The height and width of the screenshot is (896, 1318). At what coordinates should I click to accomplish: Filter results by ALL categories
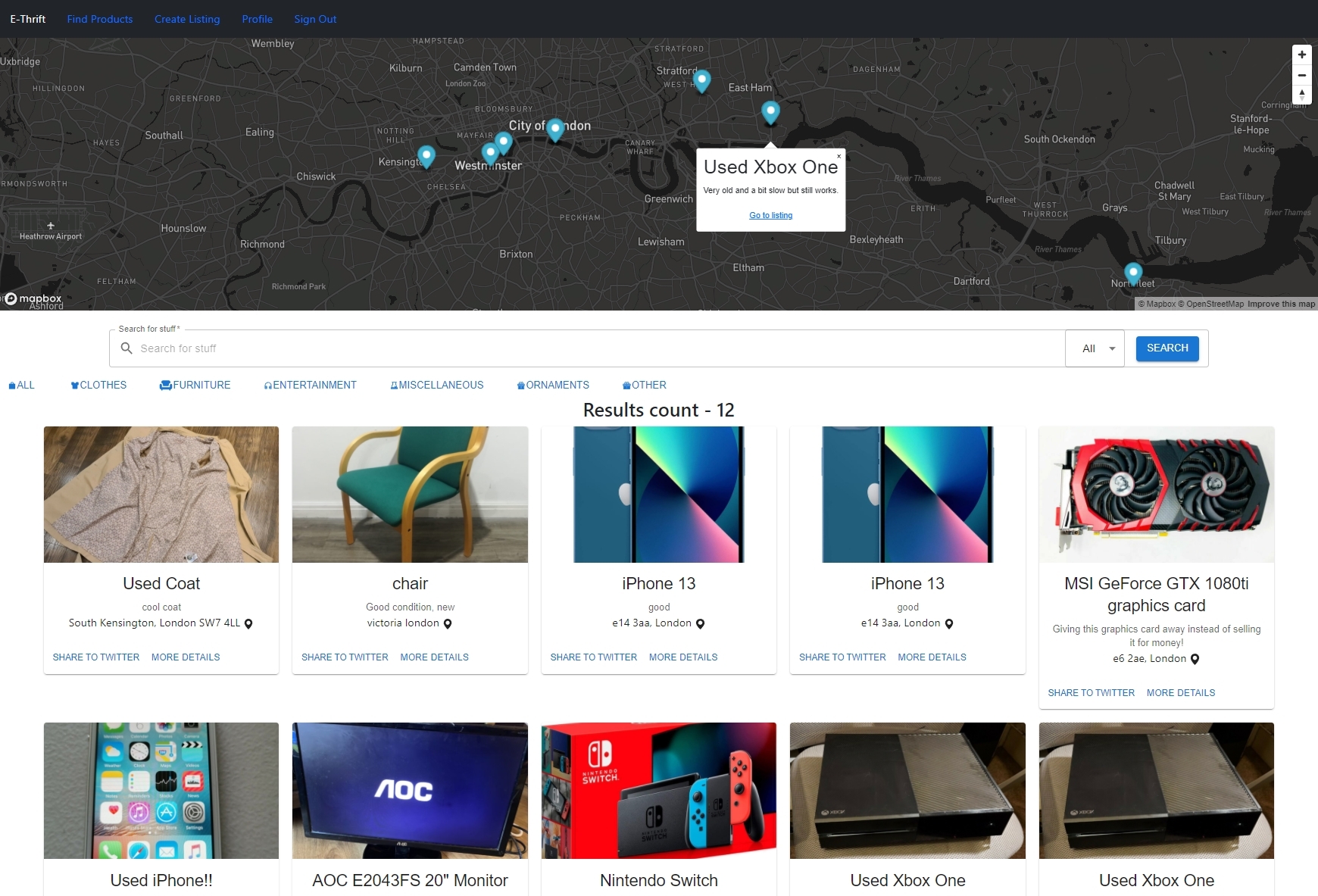[x=21, y=385]
